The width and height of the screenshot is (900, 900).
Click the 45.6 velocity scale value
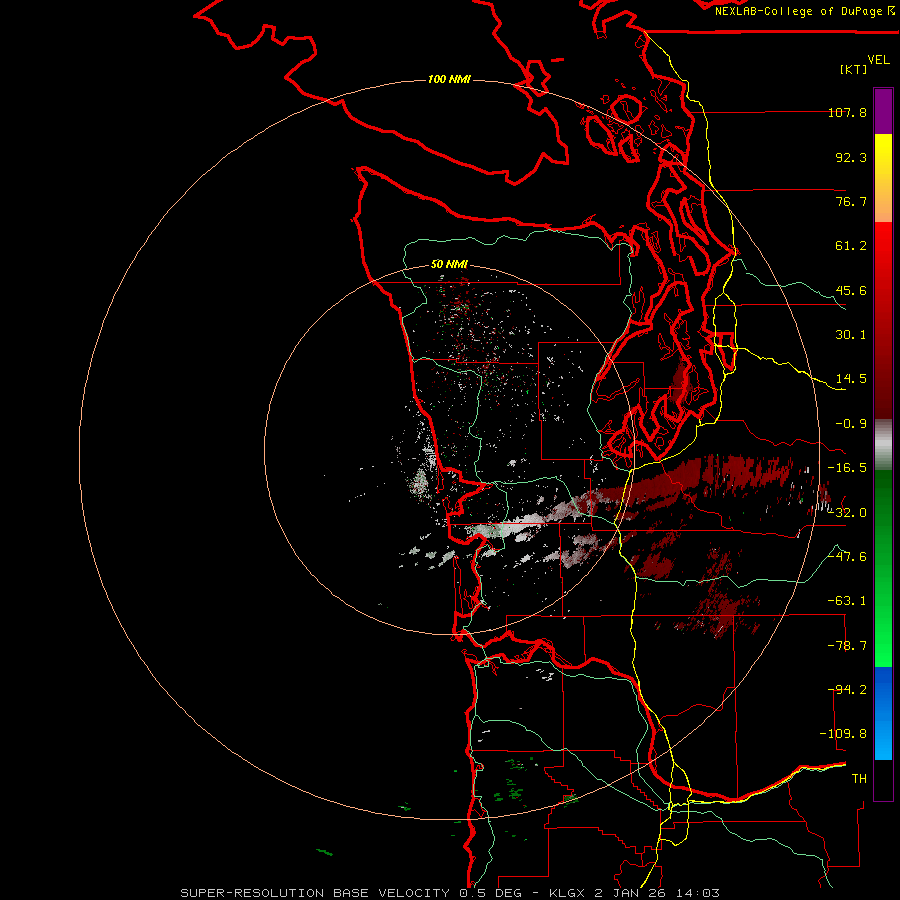point(851,290)
